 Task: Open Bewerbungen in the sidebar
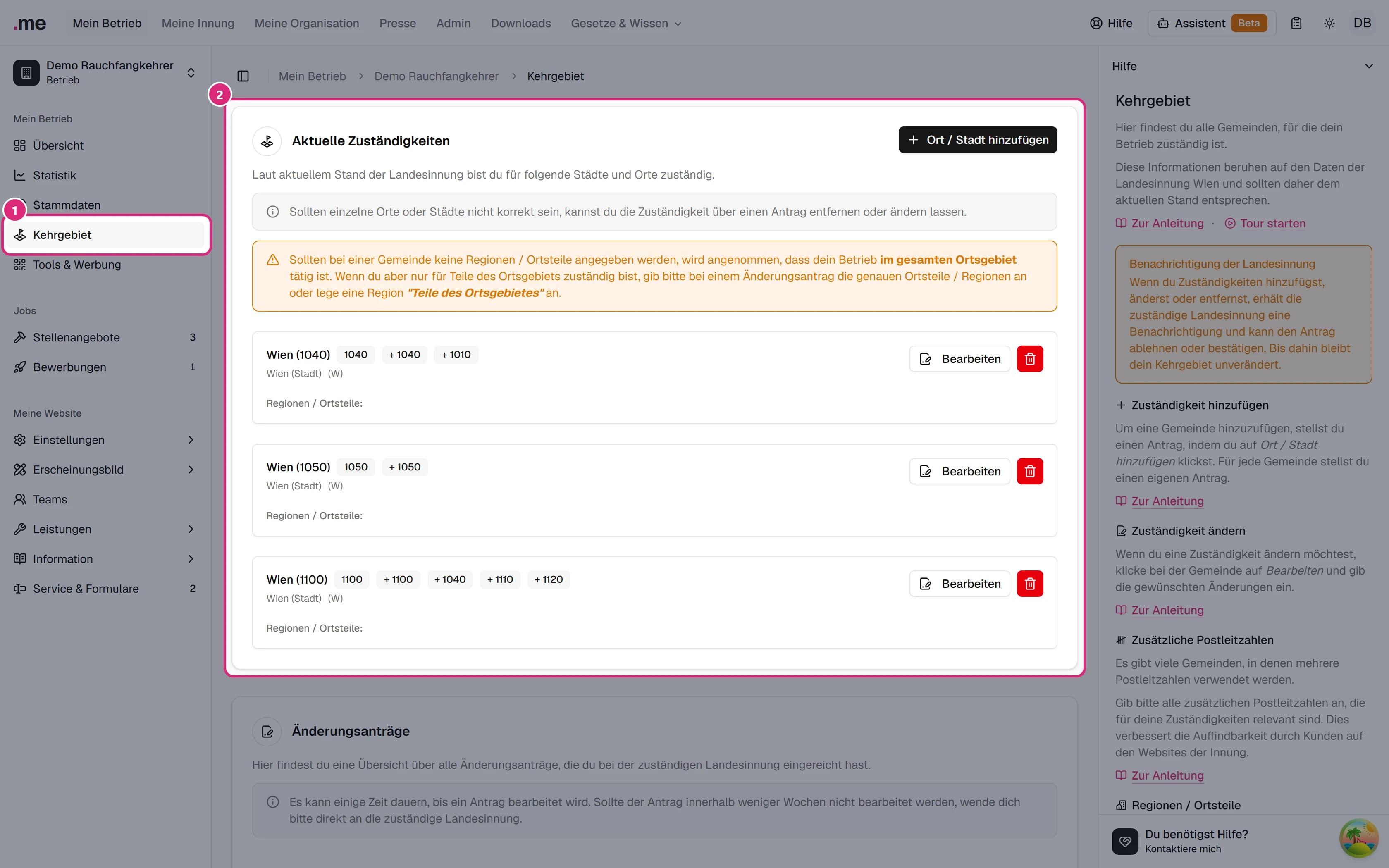tap(106, 367)
